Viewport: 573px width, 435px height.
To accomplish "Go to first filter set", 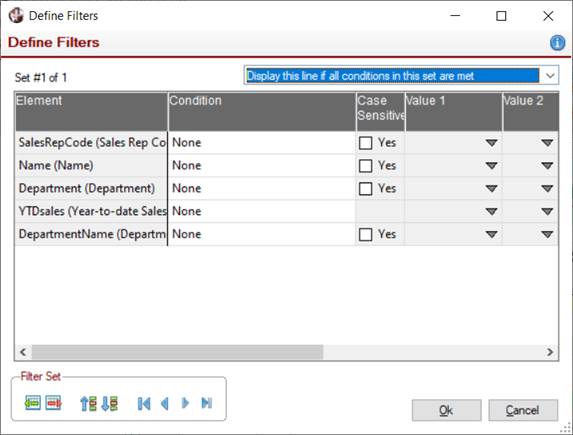I will [144, 404].
